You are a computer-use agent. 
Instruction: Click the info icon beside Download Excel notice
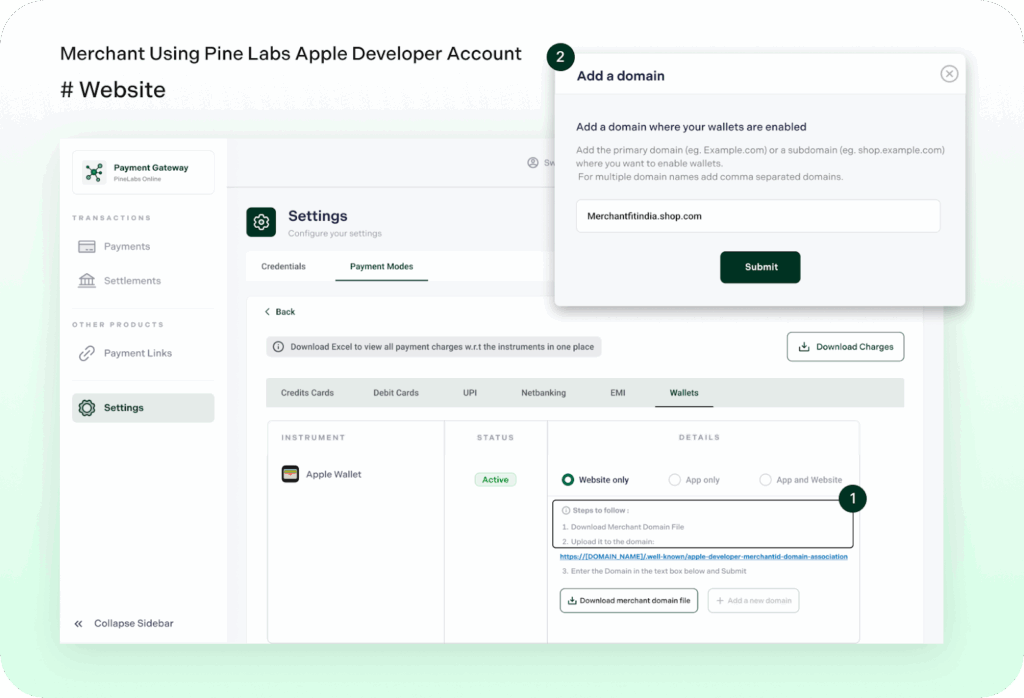click(278, 347)
